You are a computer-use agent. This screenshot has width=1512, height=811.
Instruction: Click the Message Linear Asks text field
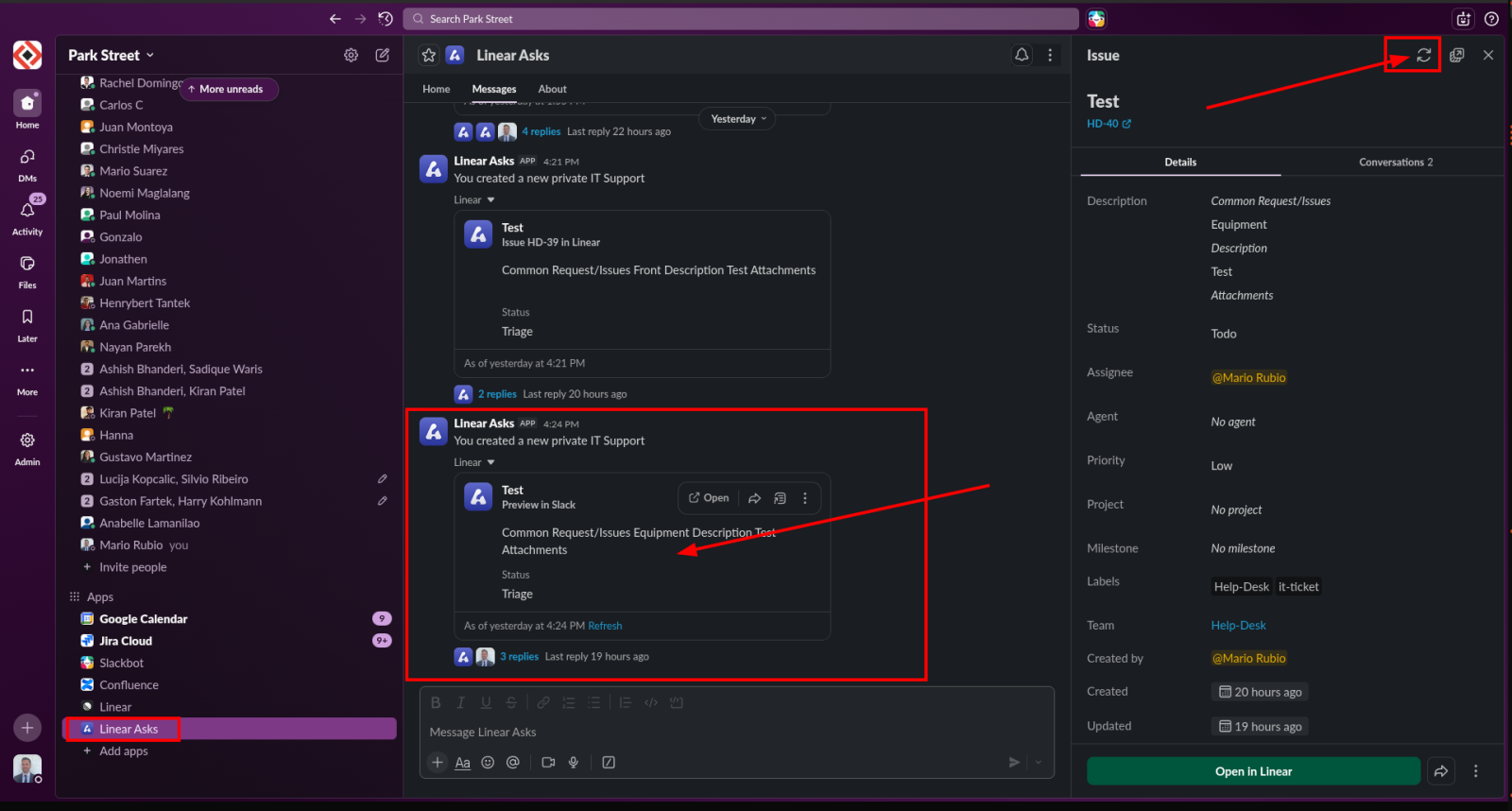pyautogui.click(x=736, y=733)
